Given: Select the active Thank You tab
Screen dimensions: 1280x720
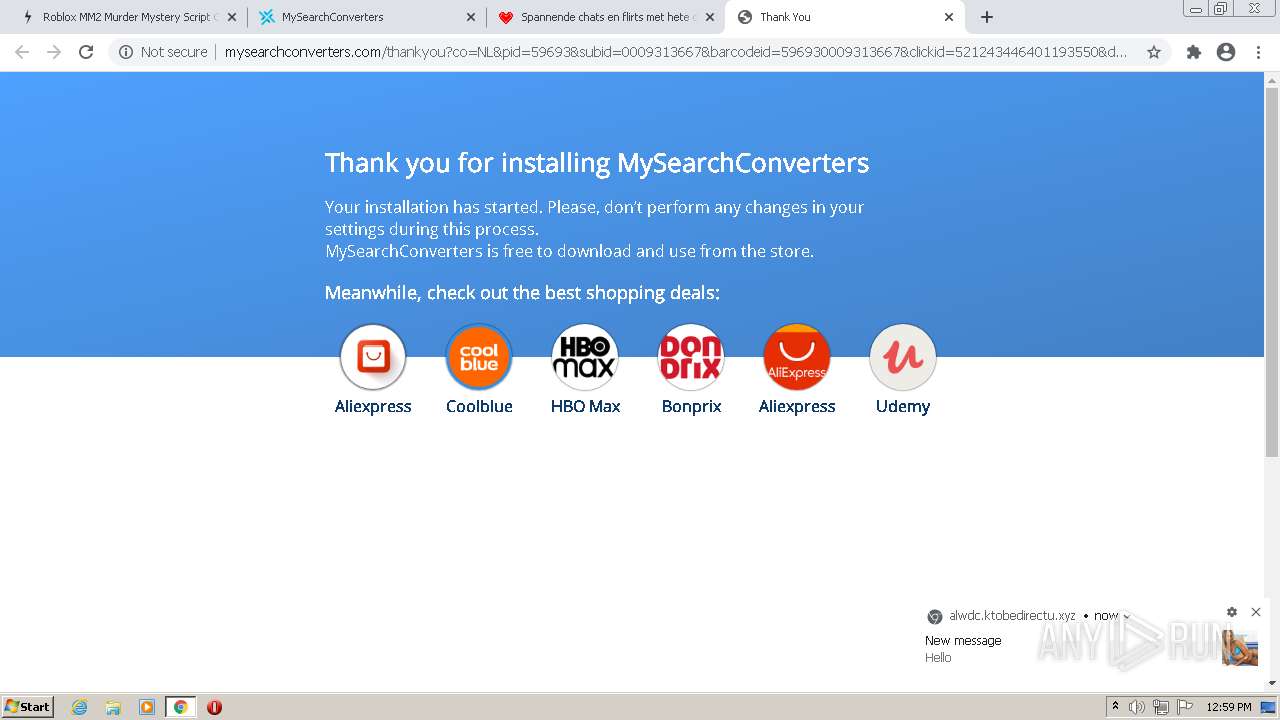Looking at the screenshot, I should pyautogui.click(x=845, y=17).
